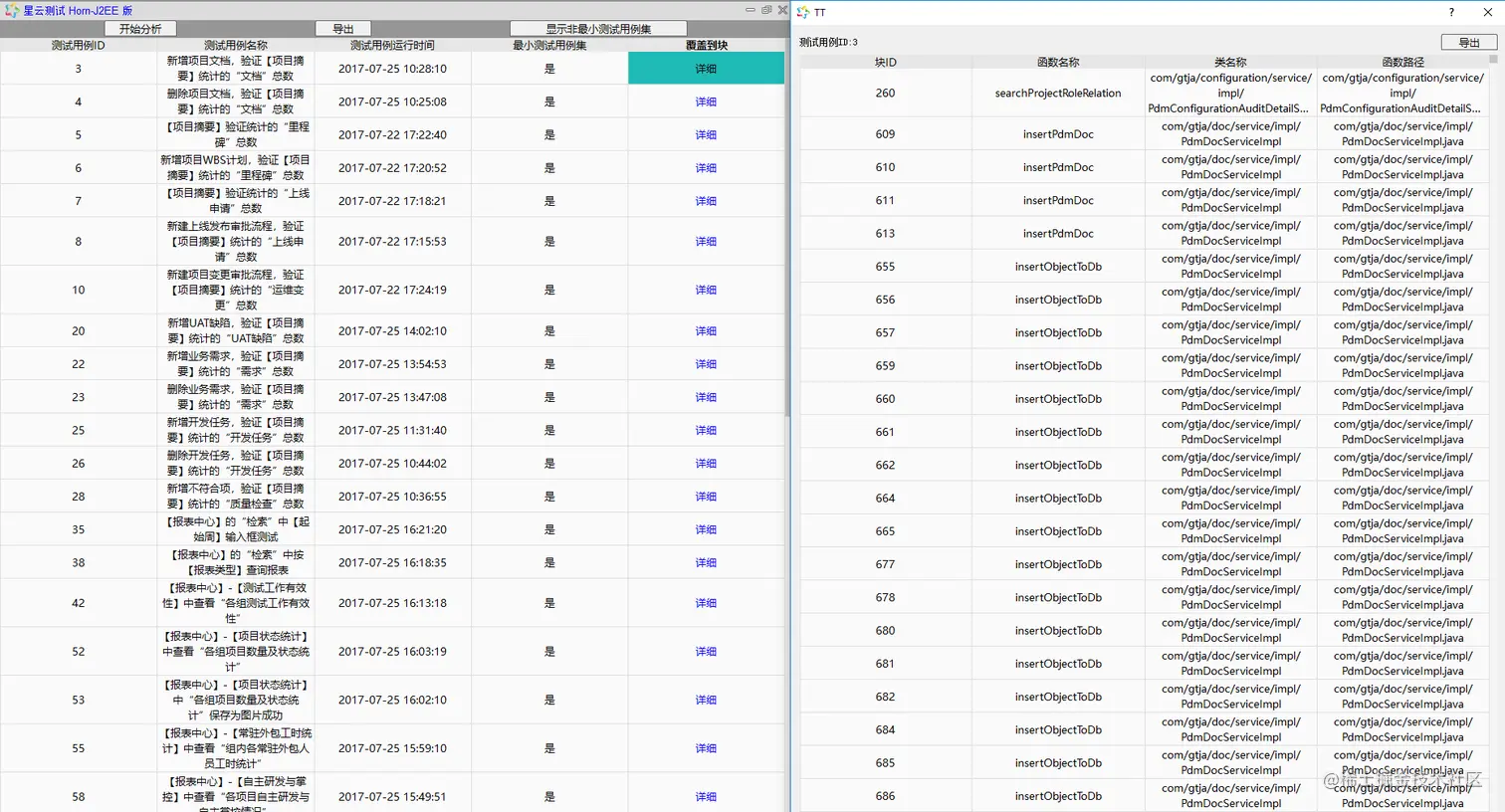Select block ID 260 cell

(x=886, y=93)
